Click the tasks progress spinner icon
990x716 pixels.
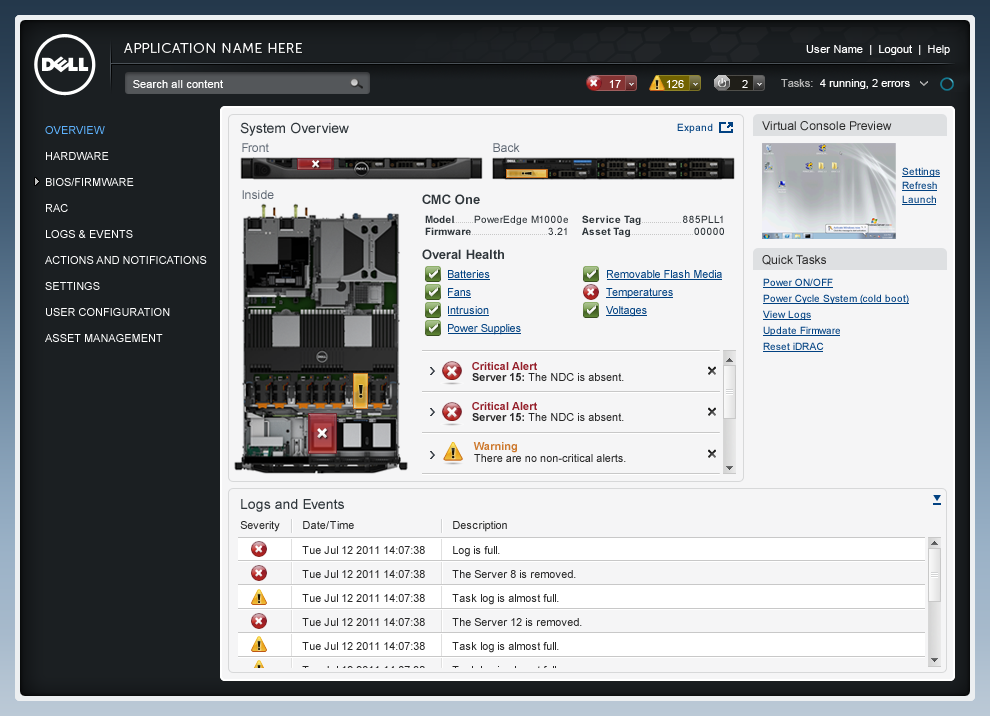(946, 83)
